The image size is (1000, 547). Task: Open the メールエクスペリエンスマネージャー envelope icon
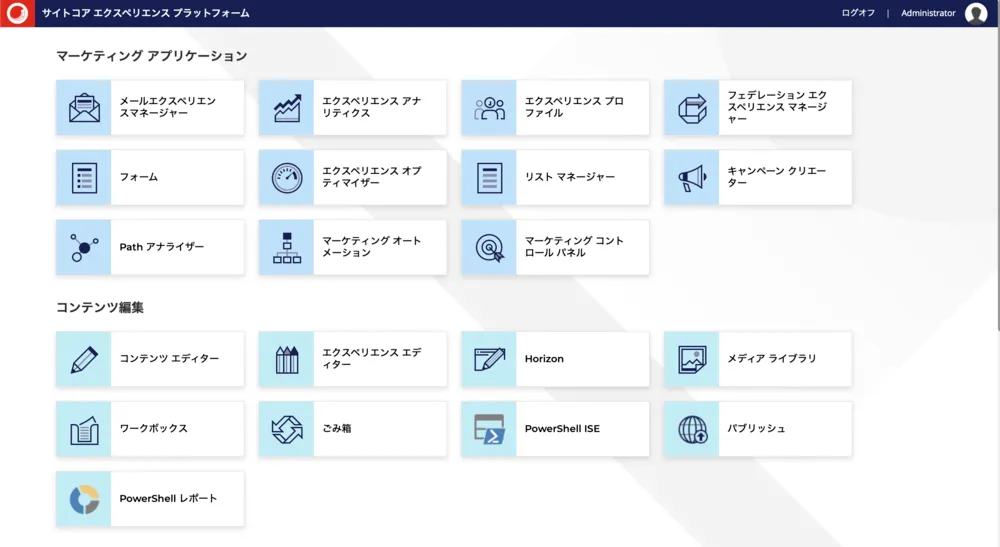tap(84, 108)
